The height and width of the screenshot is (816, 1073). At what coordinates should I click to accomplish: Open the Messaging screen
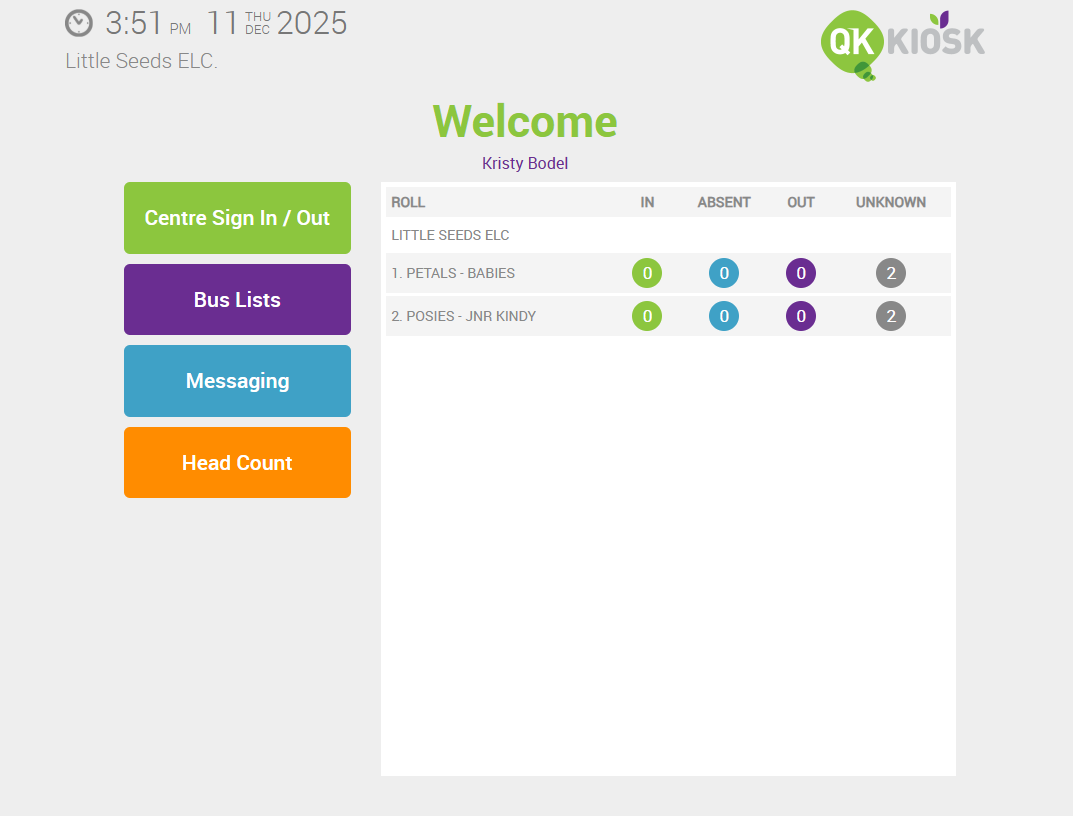point(237,381)
